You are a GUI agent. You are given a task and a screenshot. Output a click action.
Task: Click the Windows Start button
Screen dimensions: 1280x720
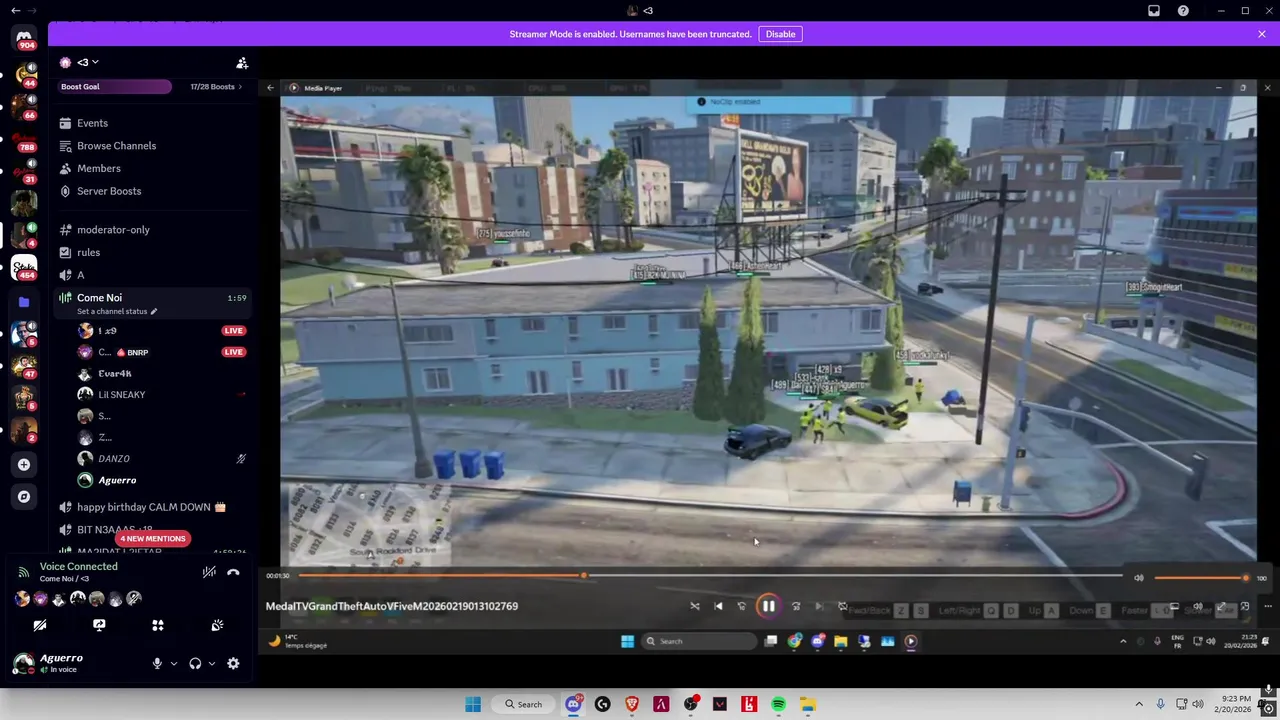473,704
